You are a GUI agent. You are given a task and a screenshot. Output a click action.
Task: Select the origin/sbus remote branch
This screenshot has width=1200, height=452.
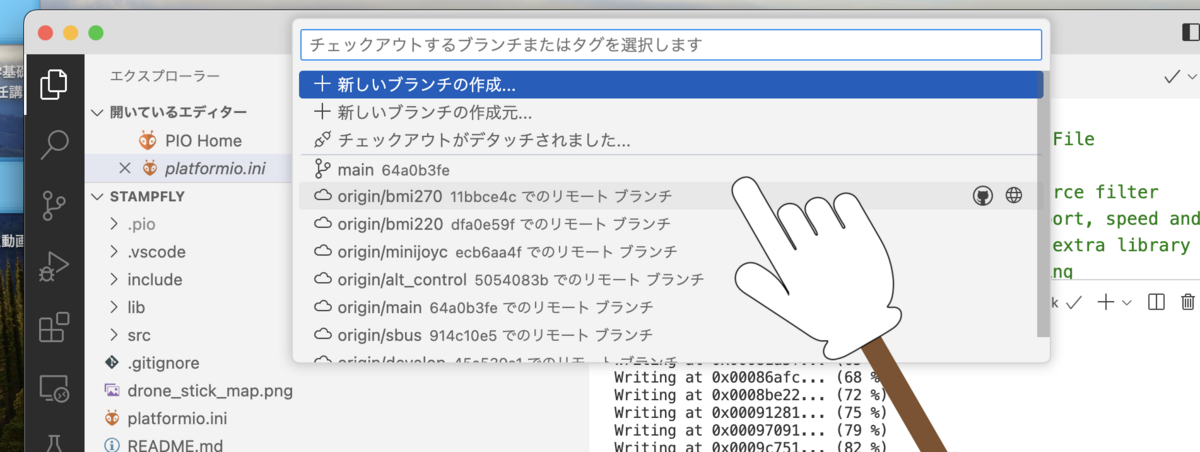click(669, 333)
